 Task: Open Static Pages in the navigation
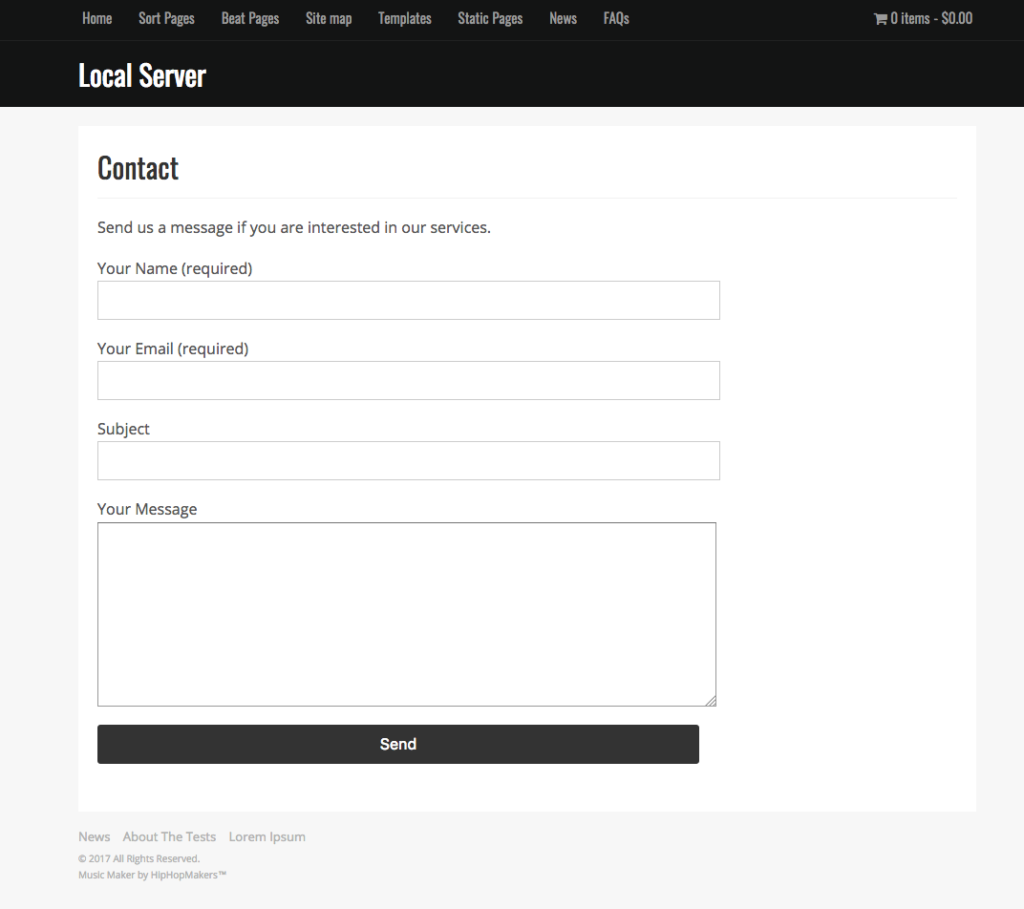tap(490, 18)
